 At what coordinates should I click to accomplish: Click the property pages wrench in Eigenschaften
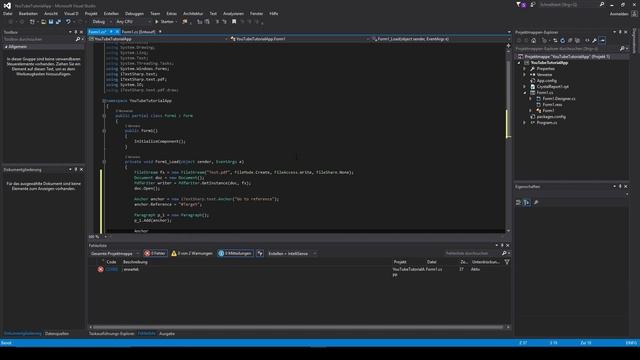pos(536,202)
